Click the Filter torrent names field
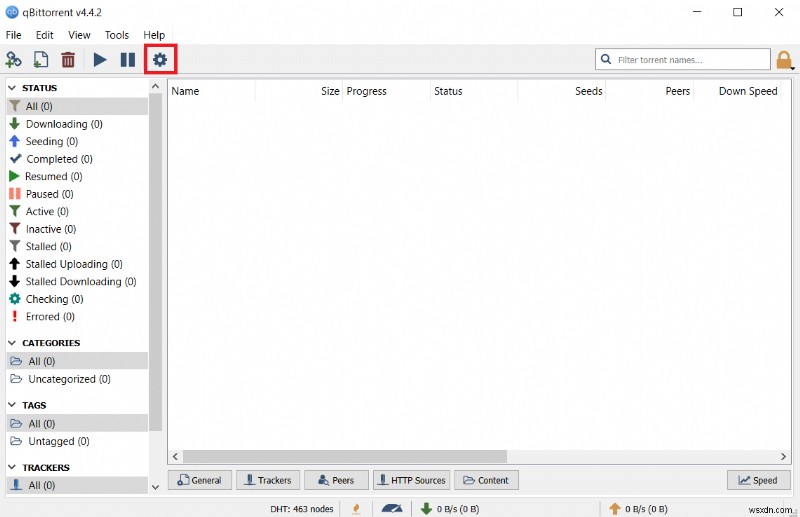800x517 pixels. pos(683,59)
